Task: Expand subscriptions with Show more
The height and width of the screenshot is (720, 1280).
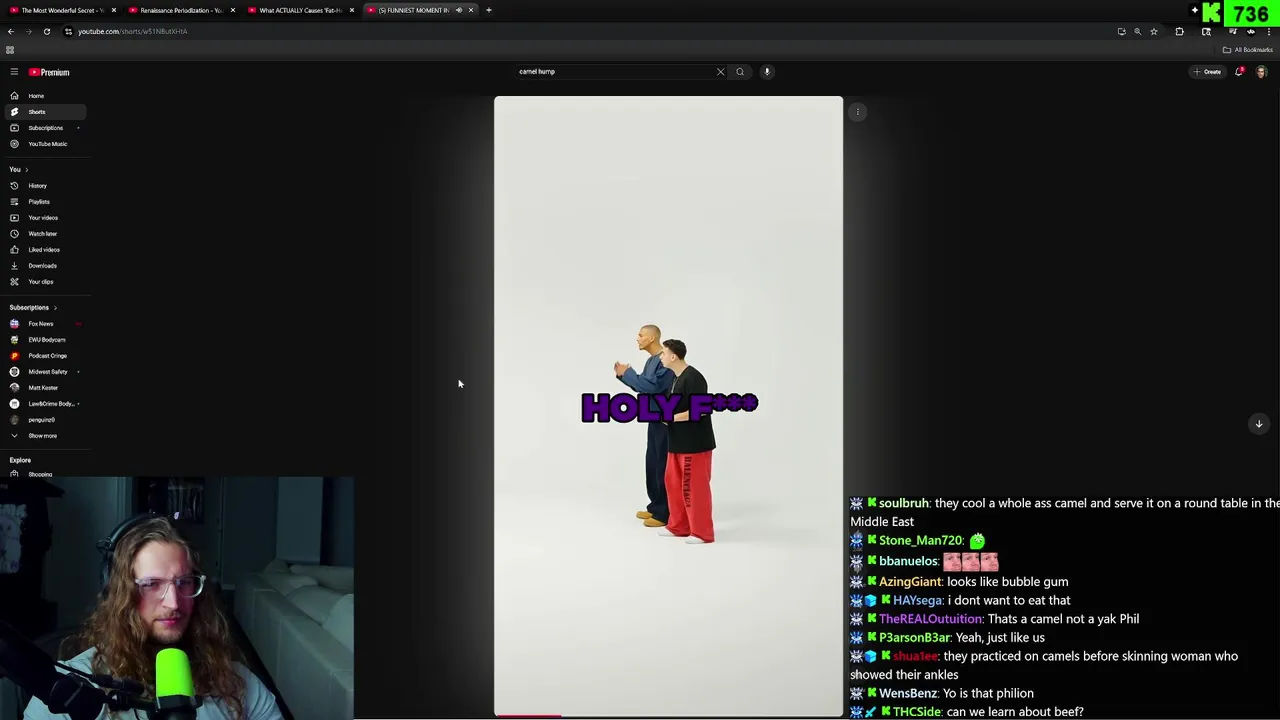Action: 43,436
